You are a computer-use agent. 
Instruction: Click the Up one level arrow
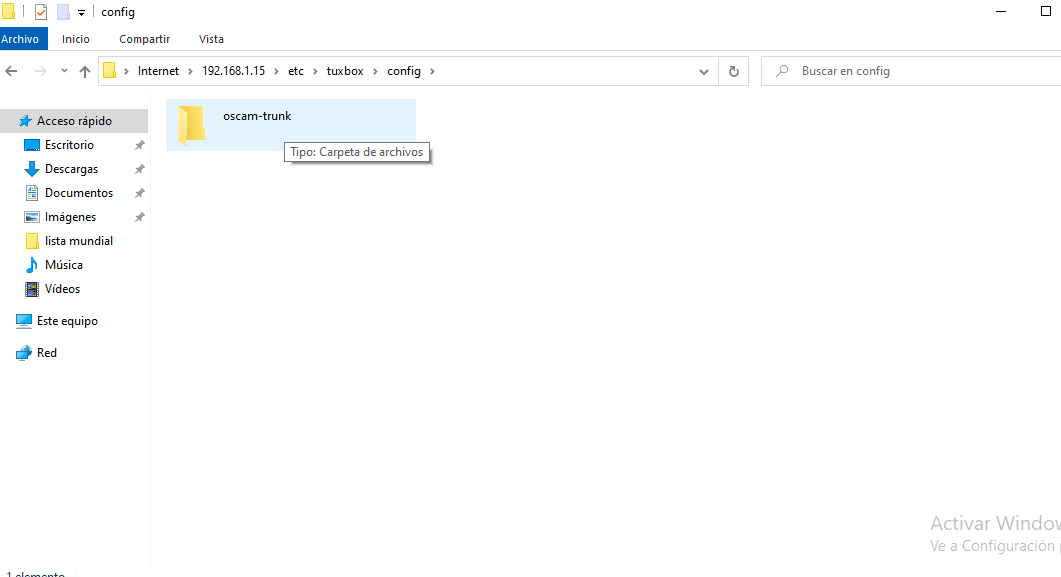pos(85,71)
